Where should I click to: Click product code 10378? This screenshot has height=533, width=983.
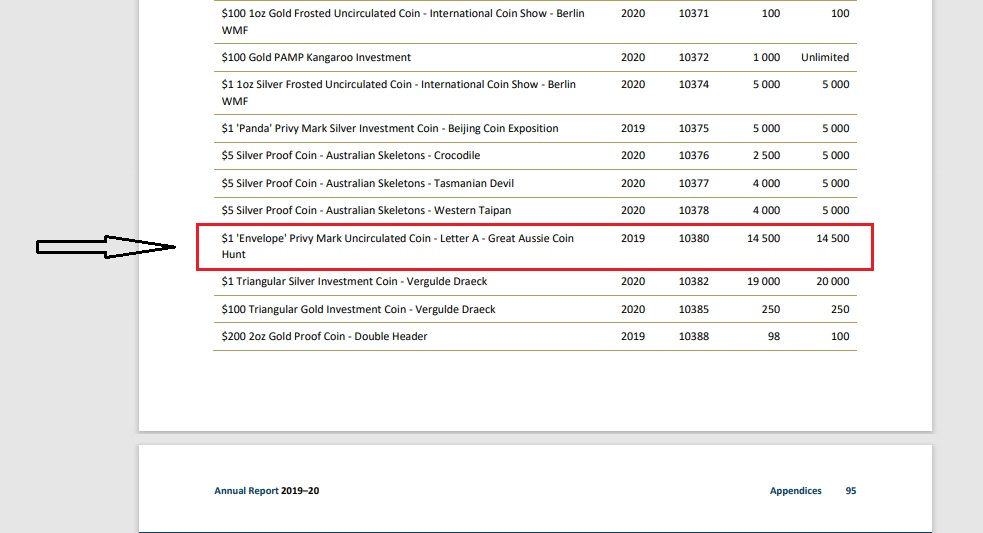tap(694, 211)
